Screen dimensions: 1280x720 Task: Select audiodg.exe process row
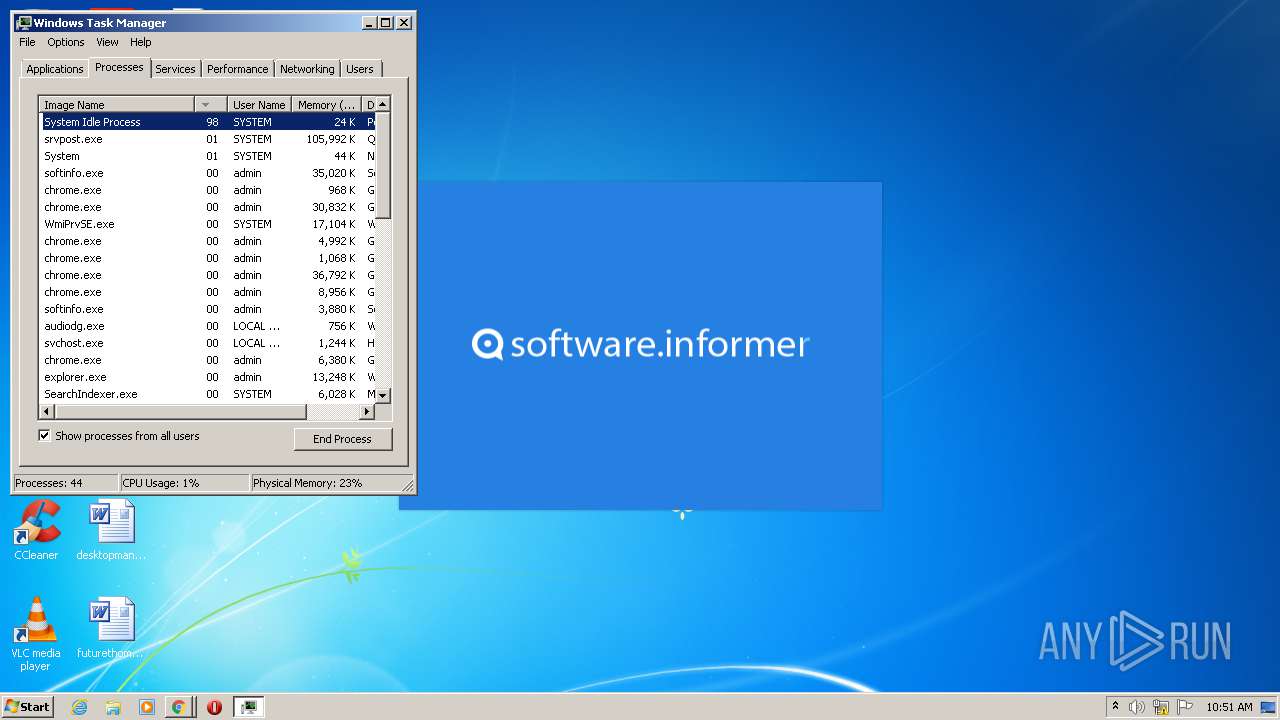pos(208,326)
